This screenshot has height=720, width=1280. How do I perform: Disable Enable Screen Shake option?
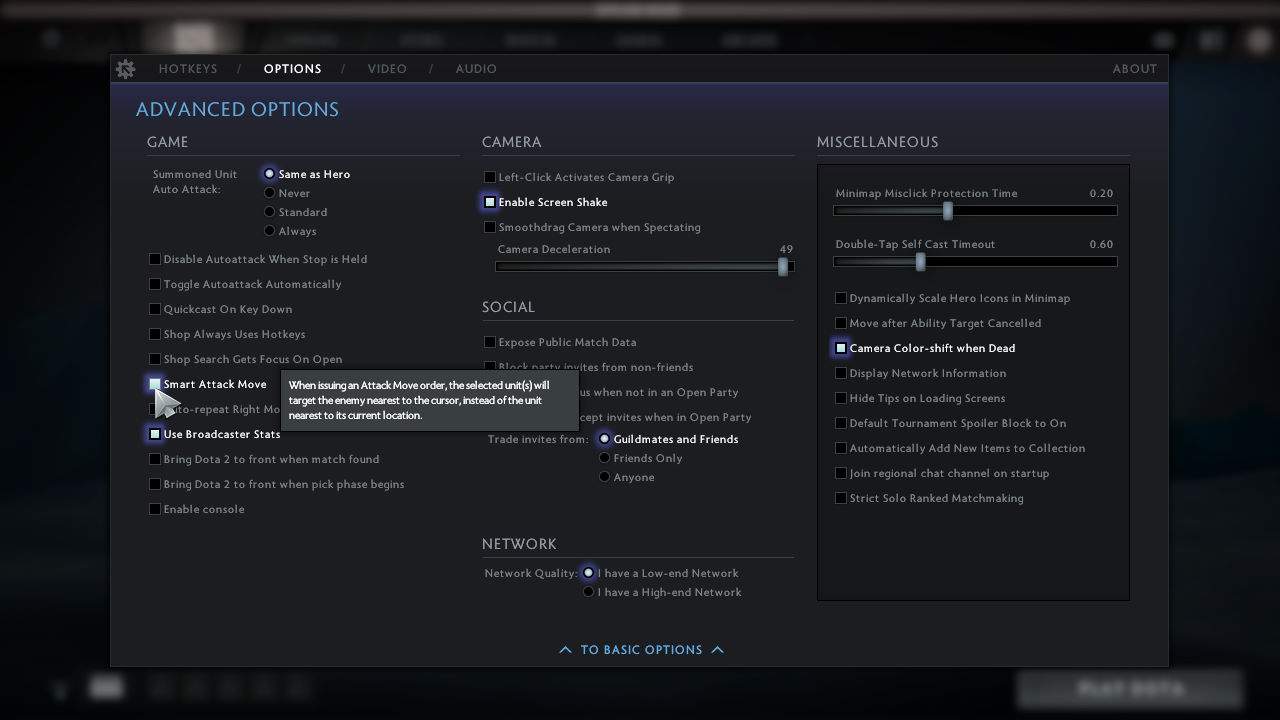490,202
